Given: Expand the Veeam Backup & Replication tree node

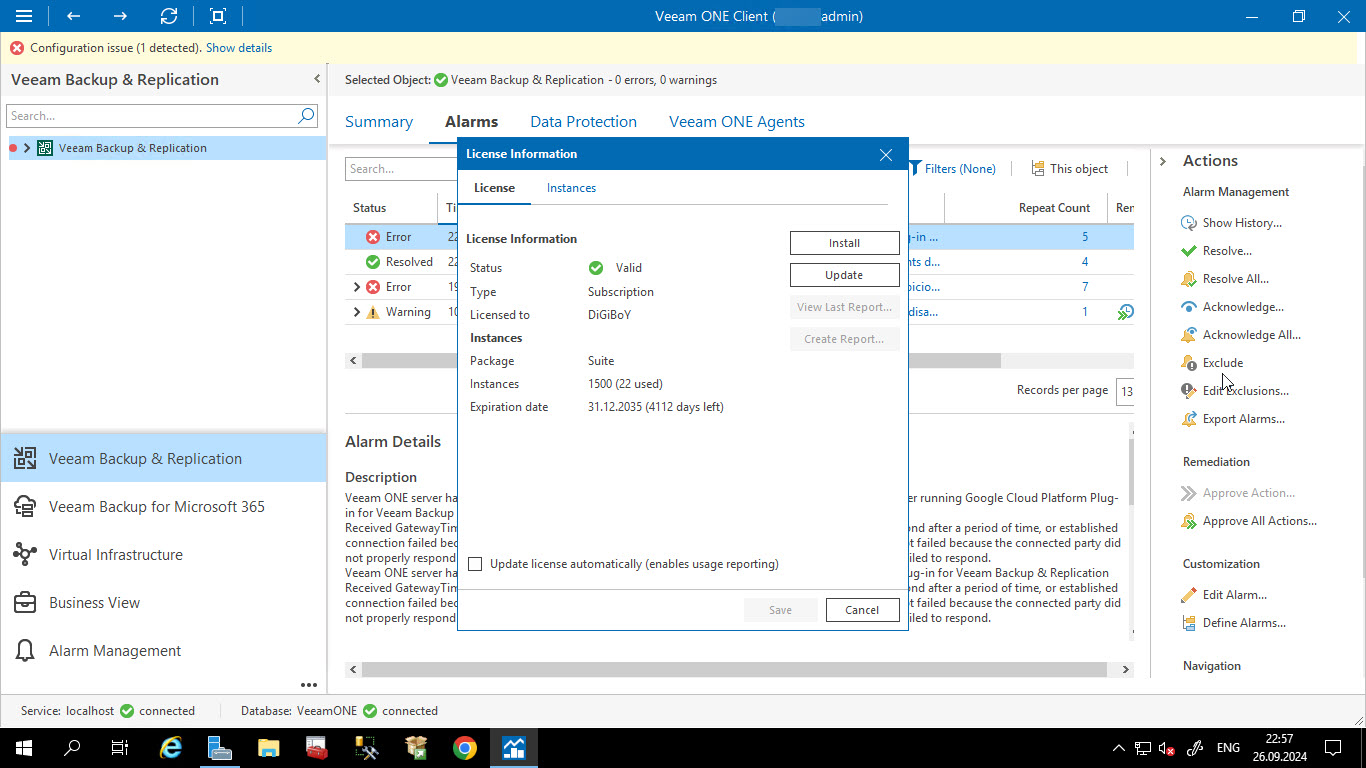Looking at the screenshot, I should pyautogui.click(x=27, y=148).
